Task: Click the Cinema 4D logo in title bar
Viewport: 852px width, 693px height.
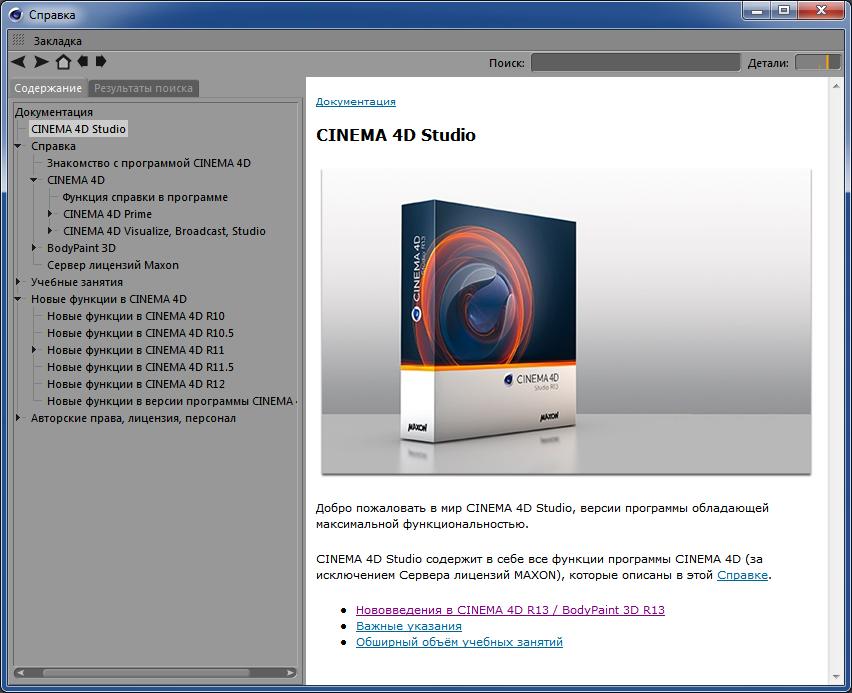Action: click(x=15, y=14)
